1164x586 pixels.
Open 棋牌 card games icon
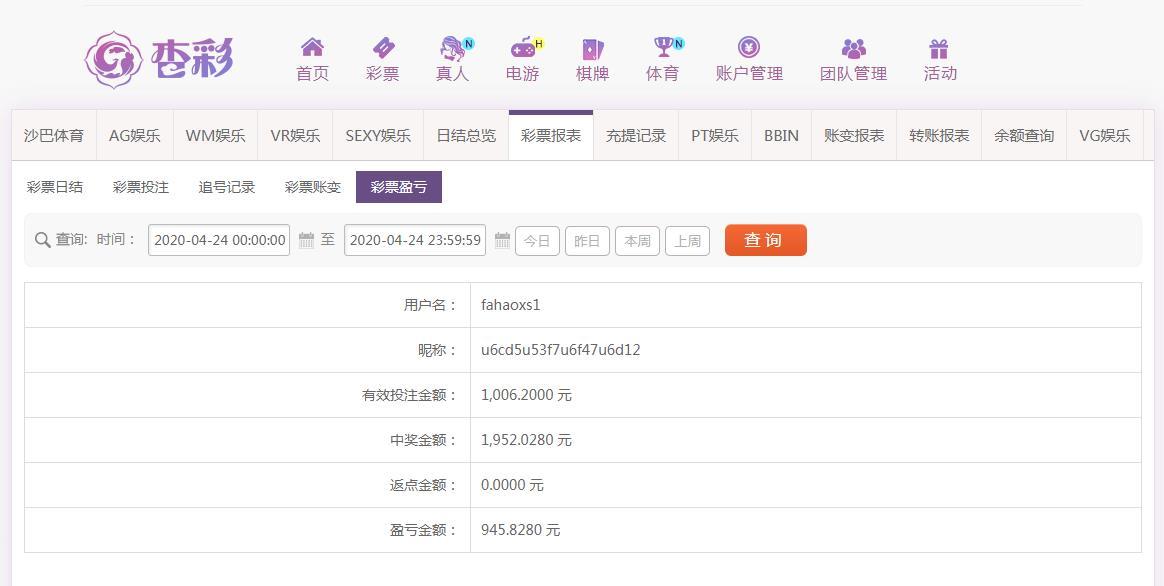pos(592,49)
